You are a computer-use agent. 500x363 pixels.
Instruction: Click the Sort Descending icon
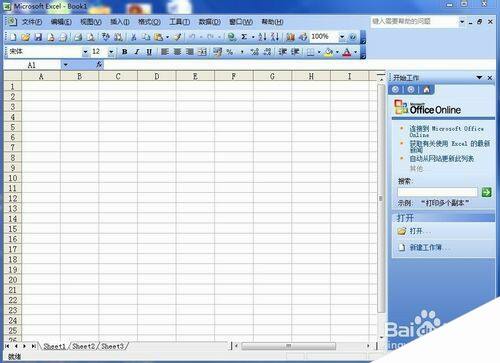click(x=275, y=37)
